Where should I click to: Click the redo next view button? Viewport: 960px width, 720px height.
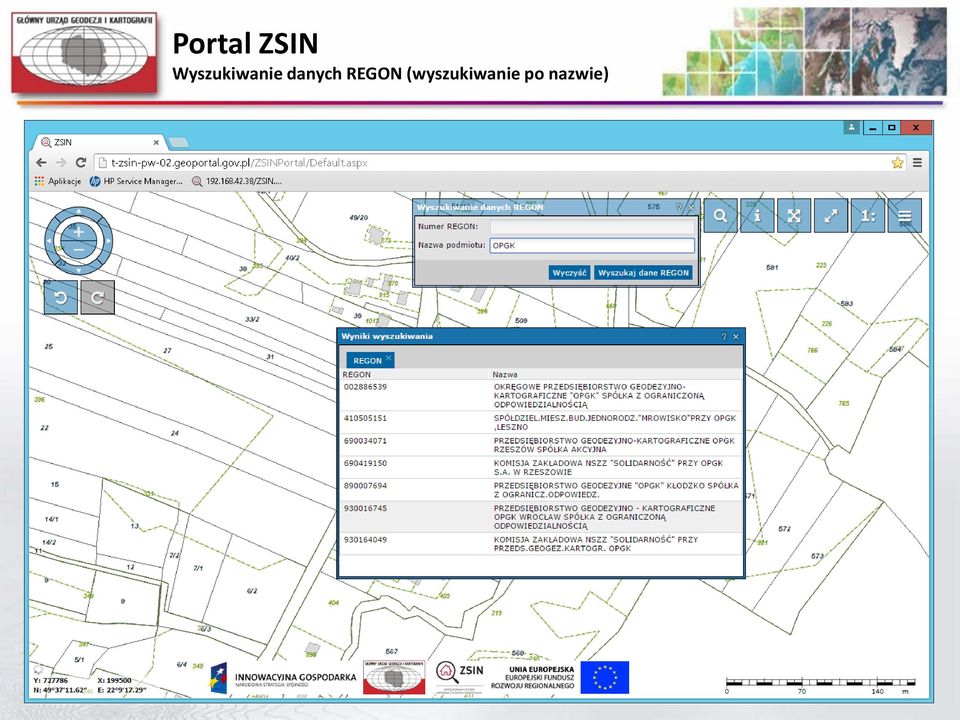click(97, 298)
